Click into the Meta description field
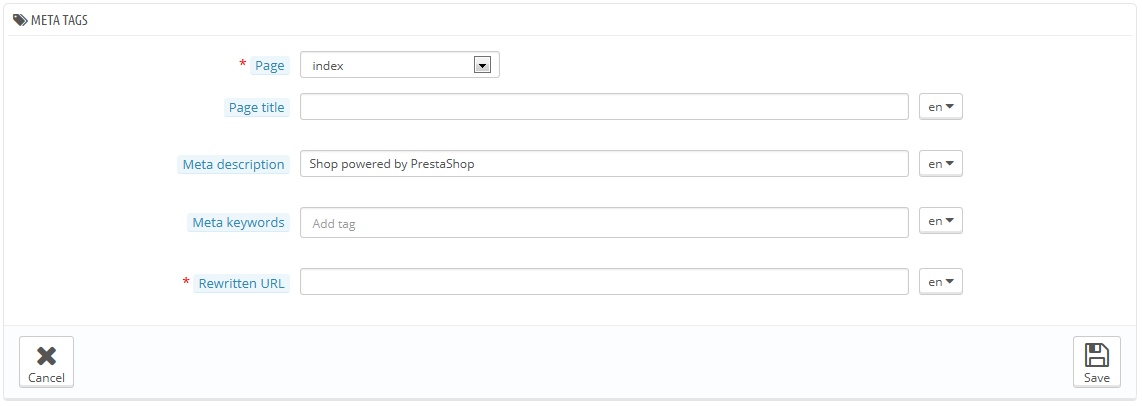 [604, 163]
